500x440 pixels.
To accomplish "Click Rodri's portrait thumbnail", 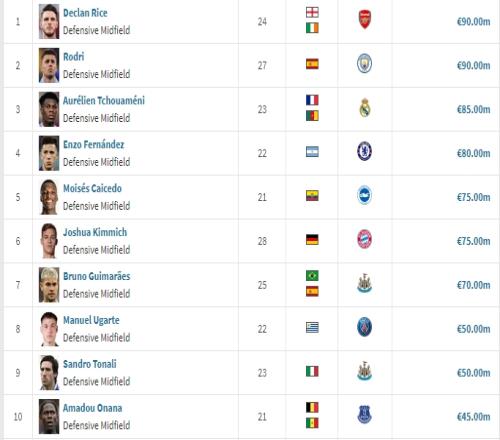I will (x=49, y=65).
